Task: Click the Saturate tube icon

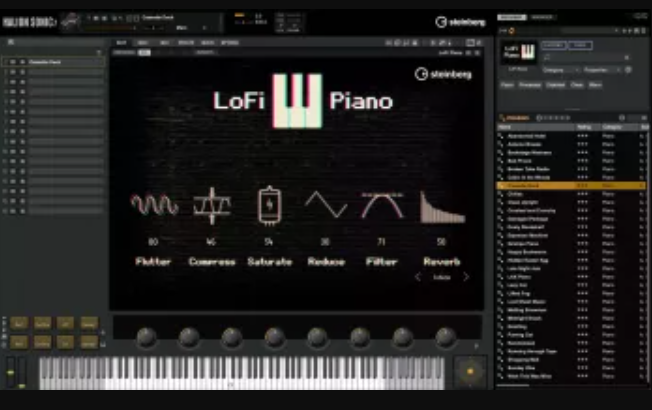Action: click(269, 205)
